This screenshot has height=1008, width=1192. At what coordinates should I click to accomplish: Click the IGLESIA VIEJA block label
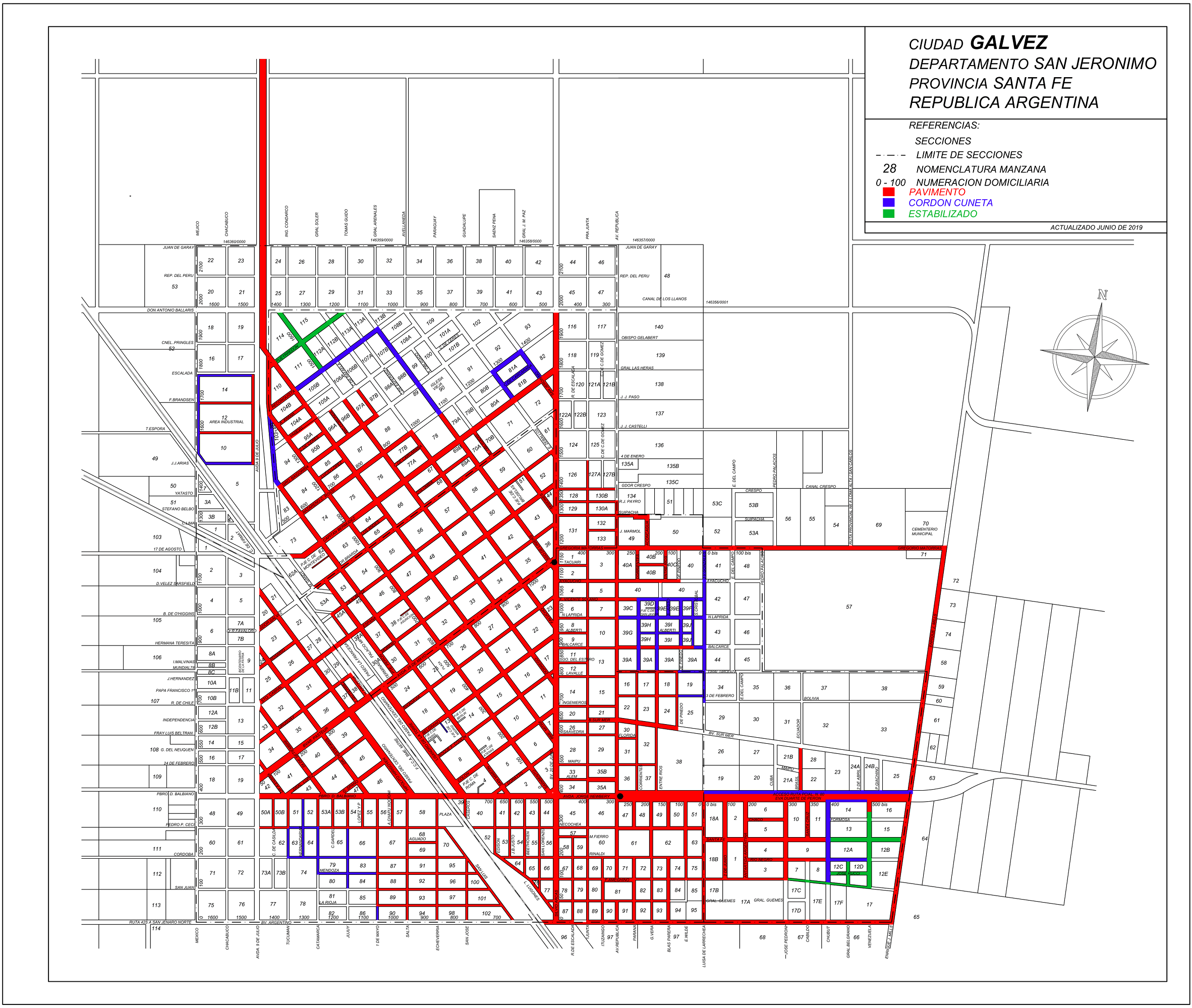(x=437, y=383)
